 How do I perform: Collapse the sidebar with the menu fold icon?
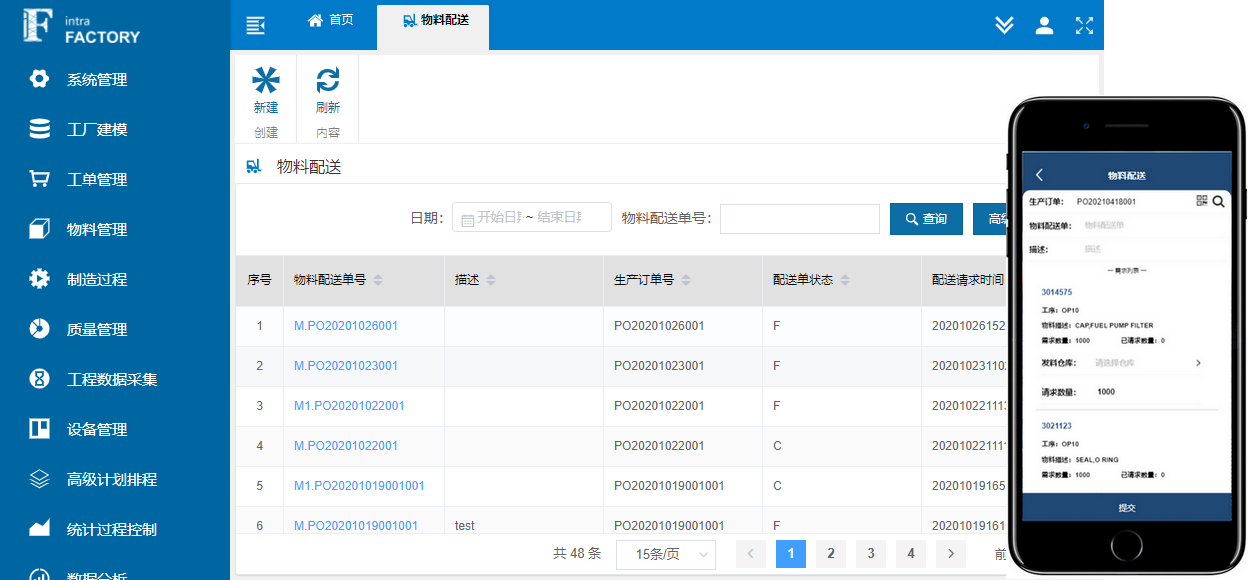coord(255,25)
